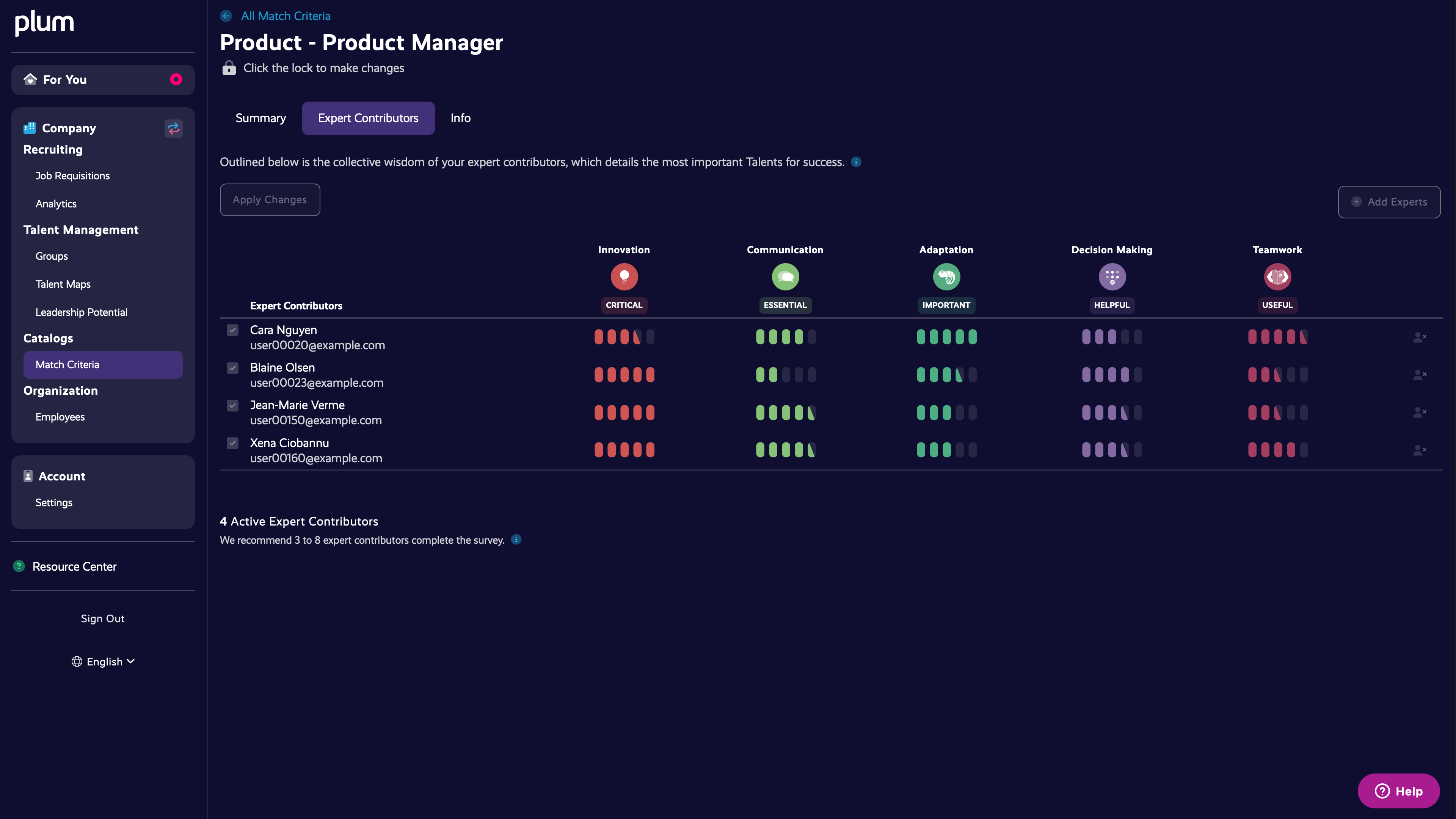Click the Add Experts button
This screenshot has width=1456, height=819.
coord(1389,202)
